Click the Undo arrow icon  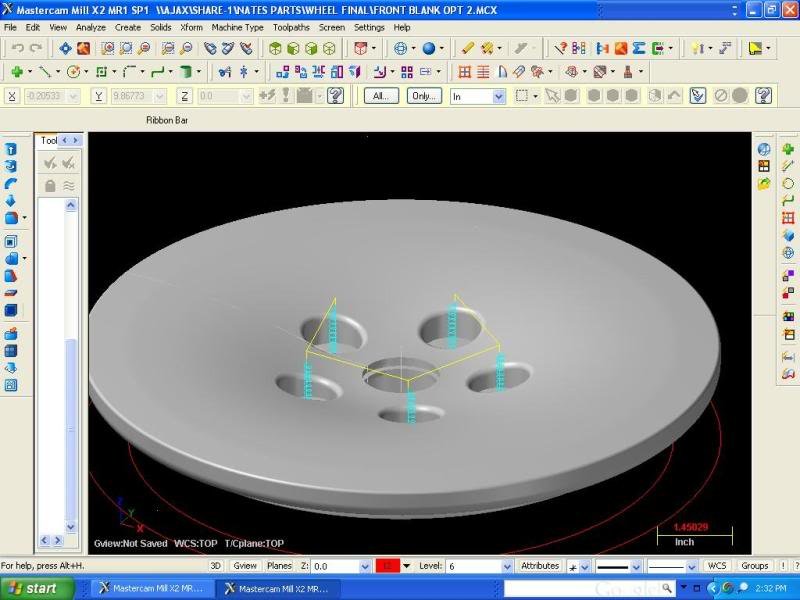(x=17, y=48)
